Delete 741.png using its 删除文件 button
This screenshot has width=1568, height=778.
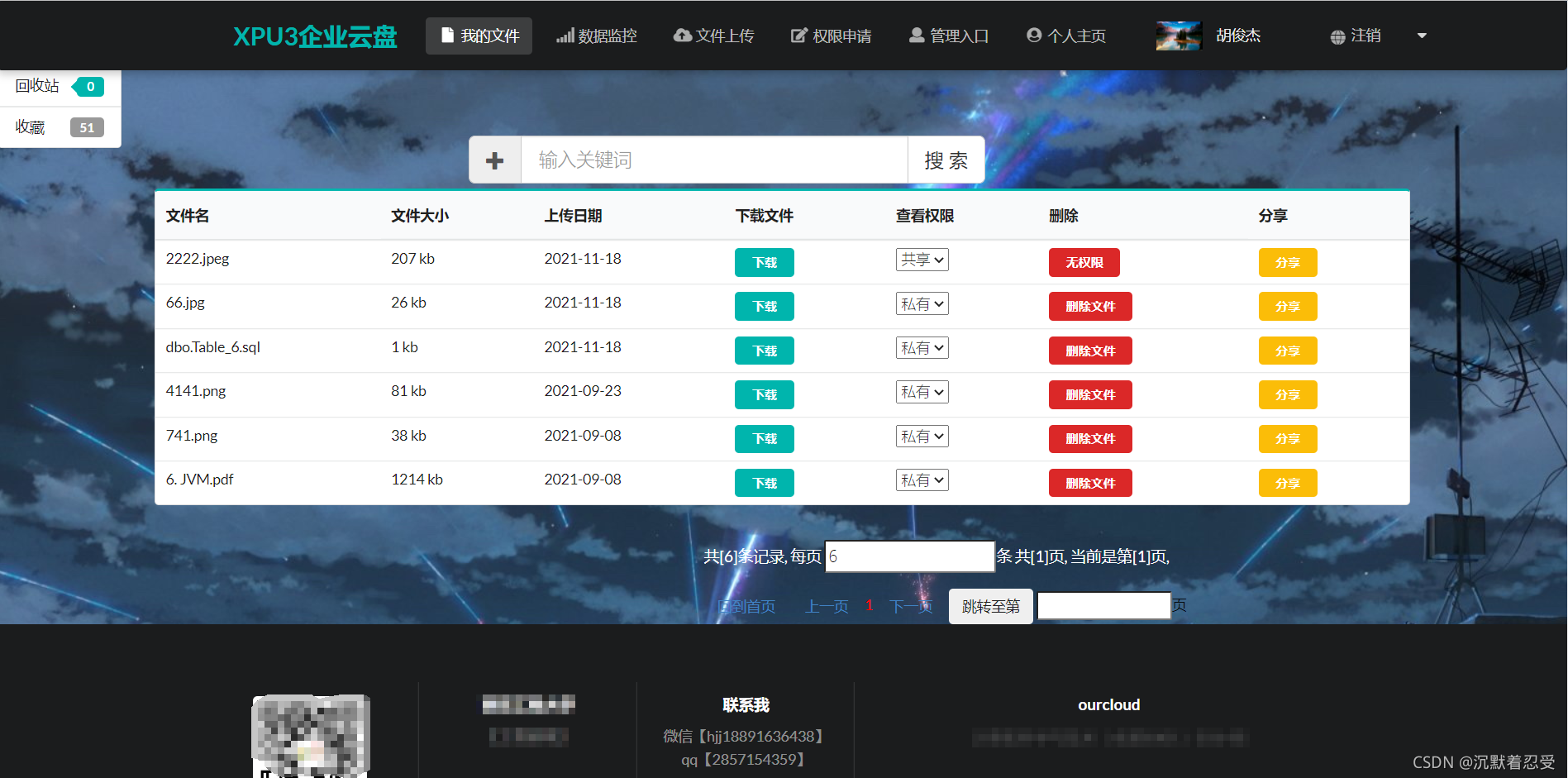pos(1089,438)
